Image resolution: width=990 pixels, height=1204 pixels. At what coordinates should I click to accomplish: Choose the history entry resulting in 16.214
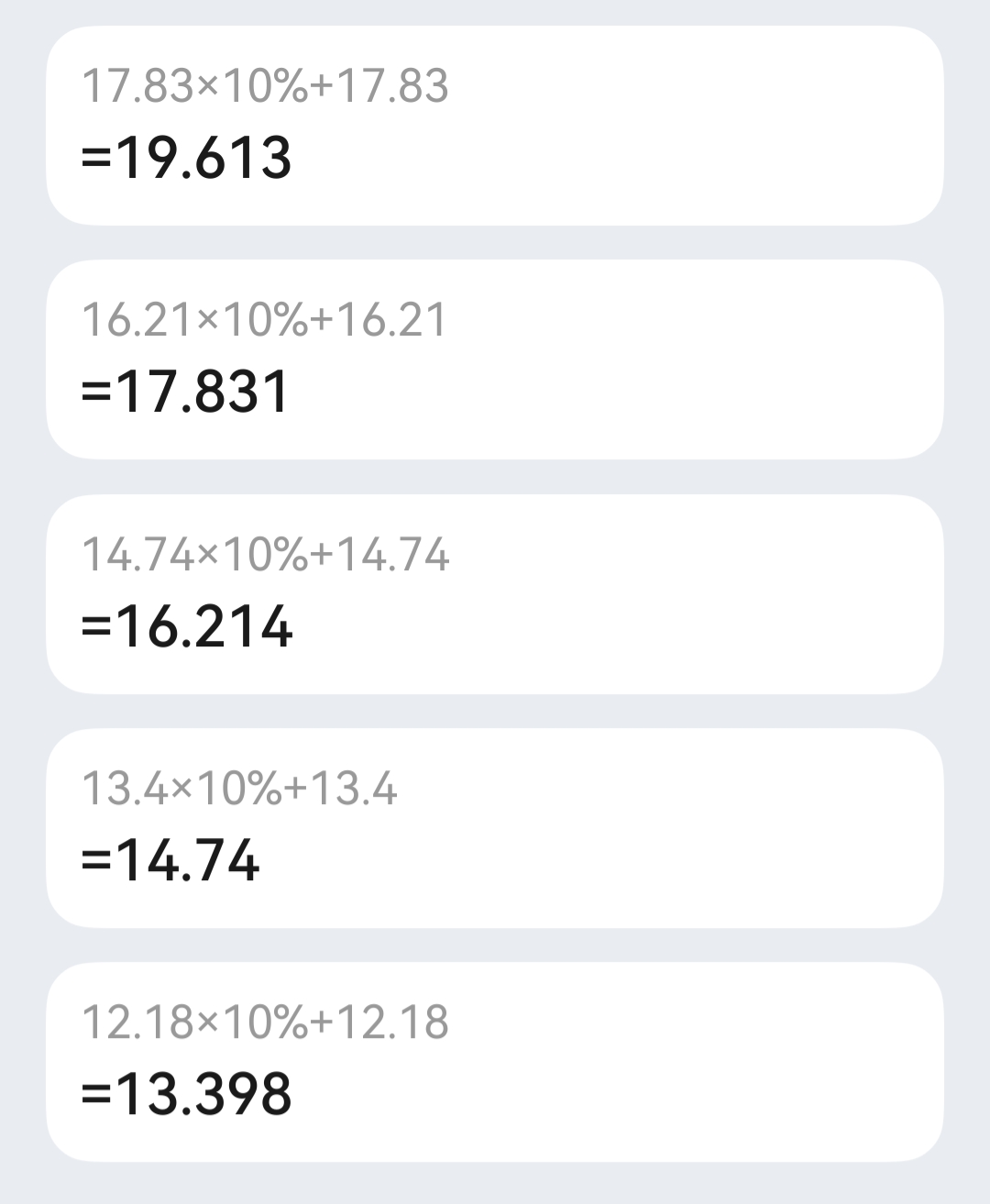495,594
